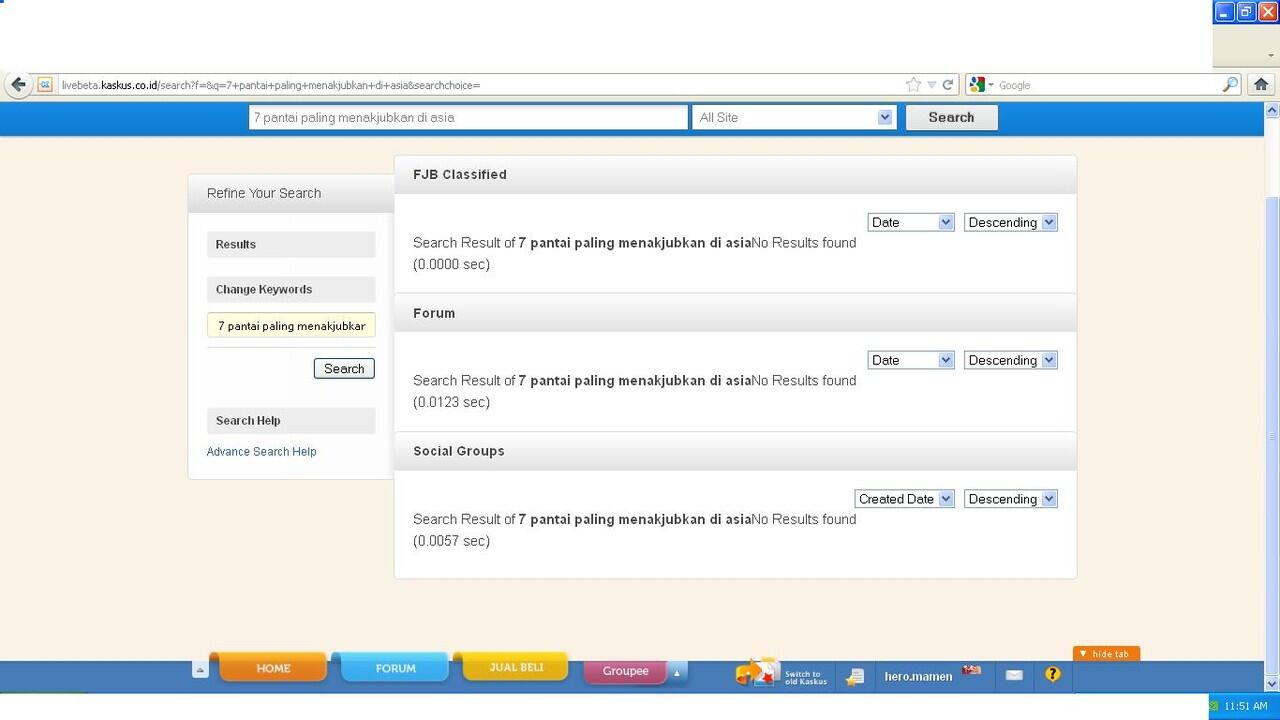Open Social Groups Created Date dropdown

[x=905, y=499]
